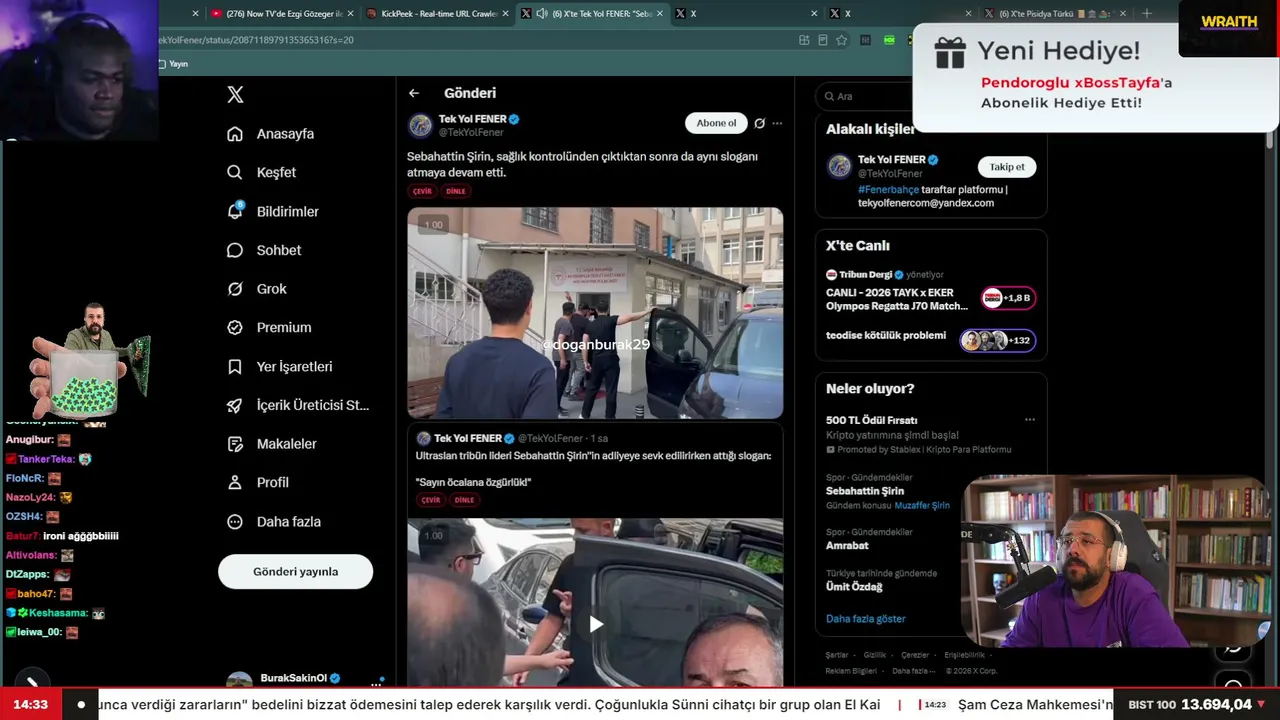
Task: Click the Tribun Dergi +1,8 B listener badge
Action: (x=1008, y=298)
